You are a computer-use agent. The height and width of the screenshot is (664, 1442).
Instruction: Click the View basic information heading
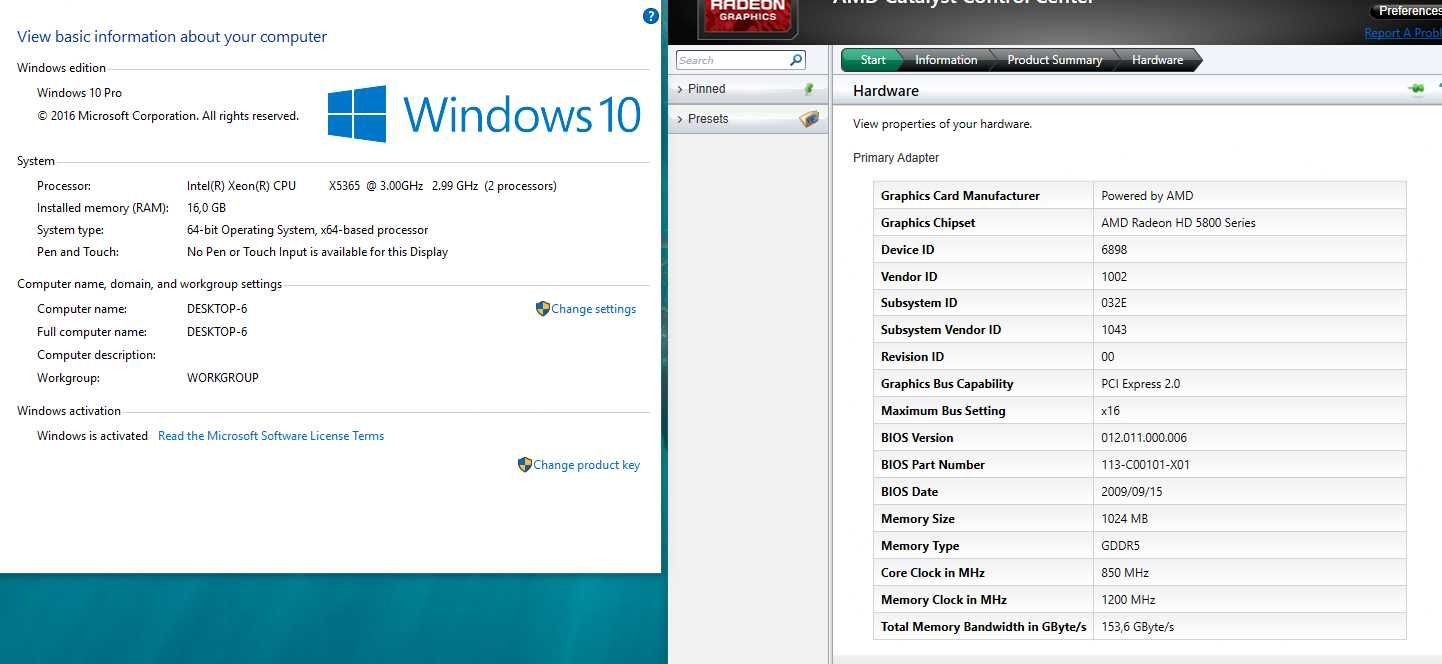click(x=172, y=37)
